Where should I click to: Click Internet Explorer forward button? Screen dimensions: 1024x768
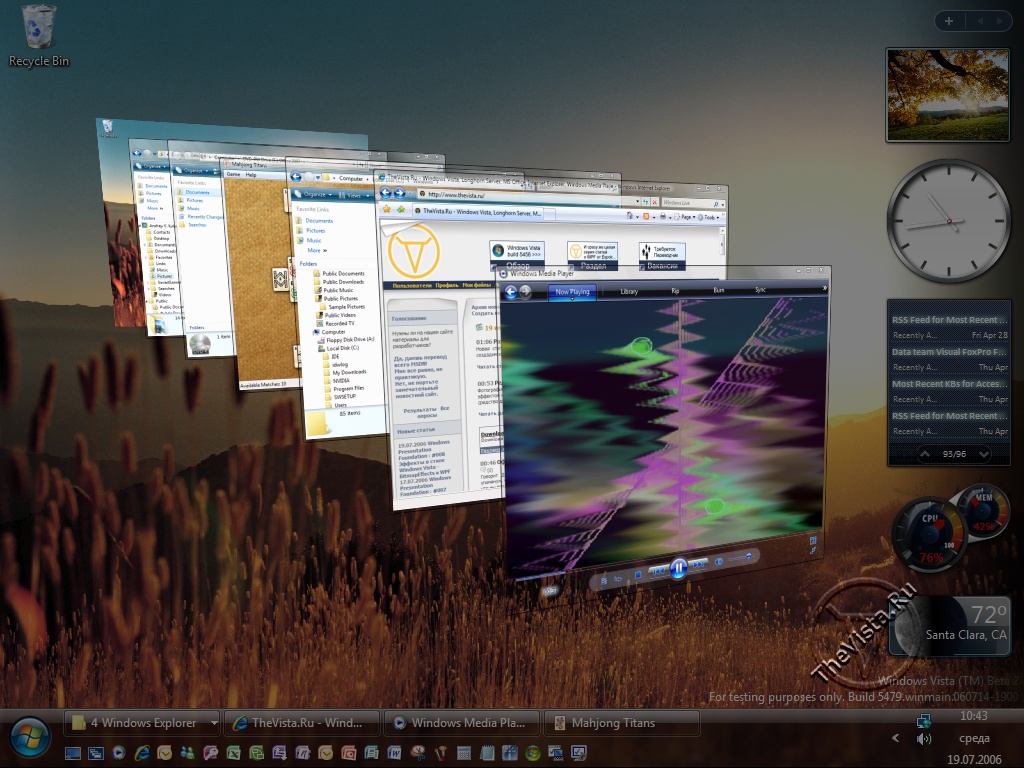(399, 193)
